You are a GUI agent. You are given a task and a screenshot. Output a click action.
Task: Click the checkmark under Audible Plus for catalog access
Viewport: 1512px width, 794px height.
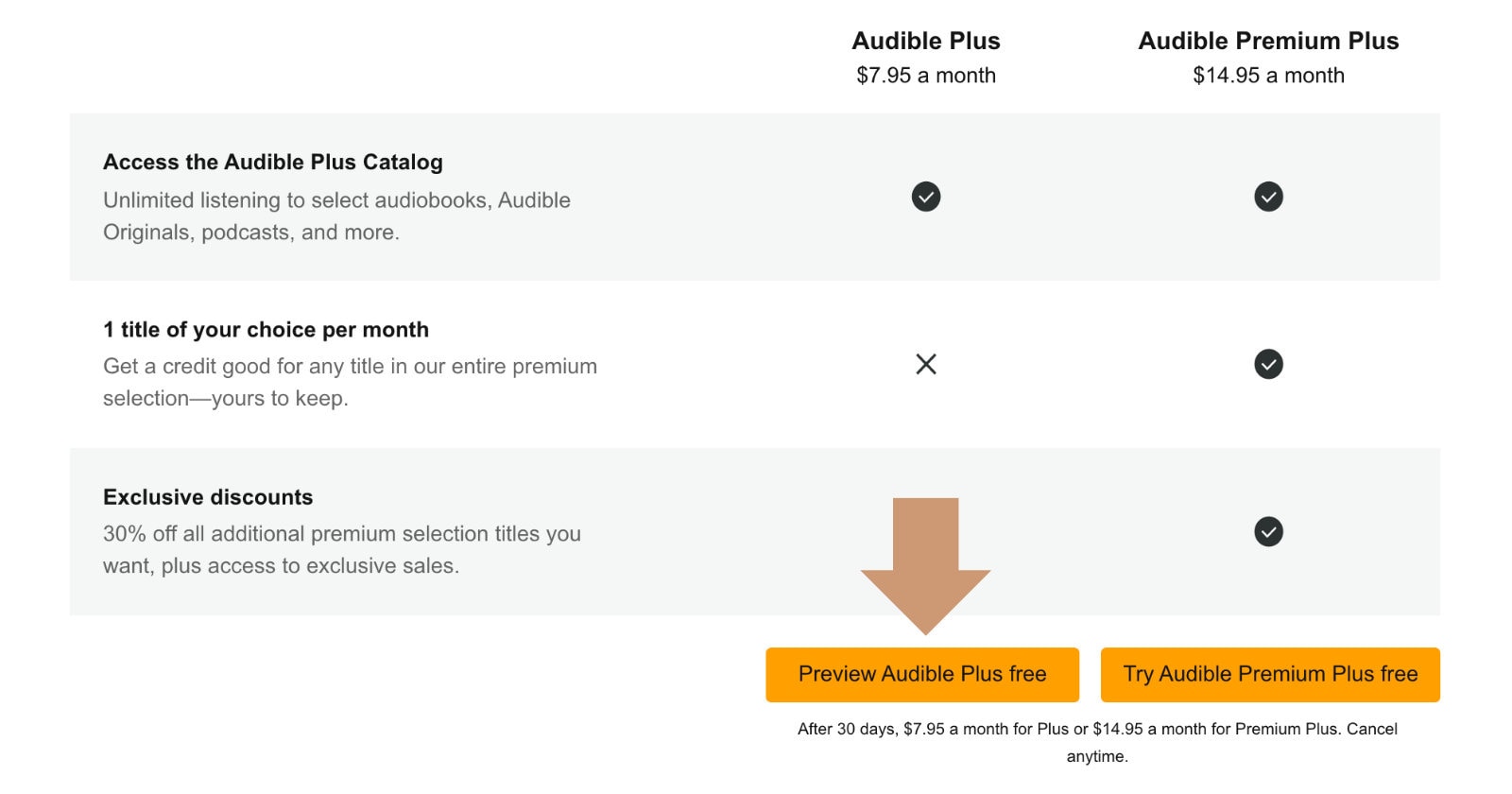coord(926,197)
